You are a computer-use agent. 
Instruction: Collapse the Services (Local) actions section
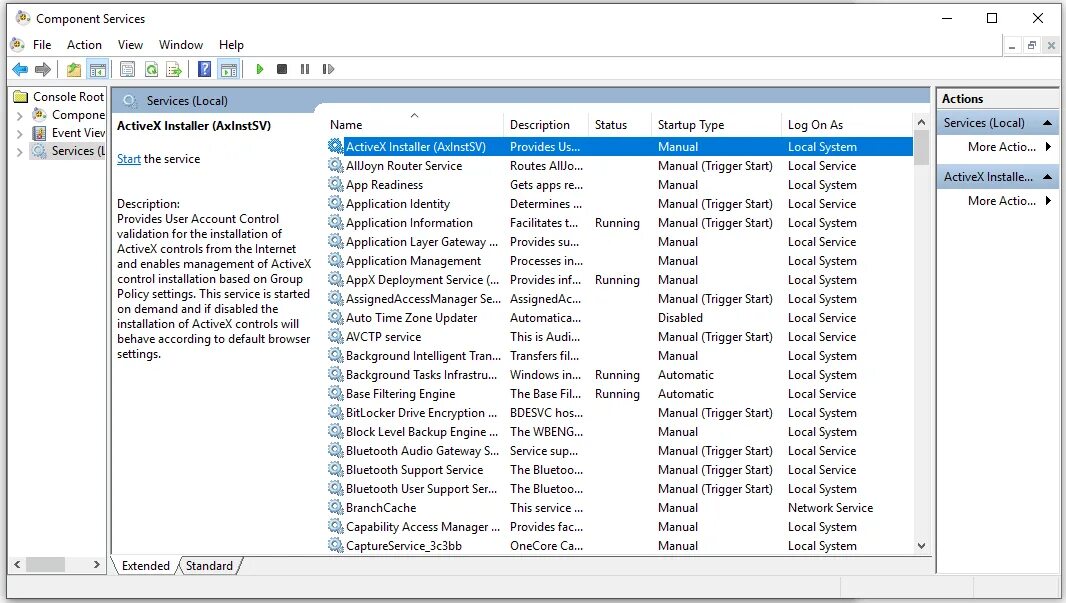(x=1047, y=123)
